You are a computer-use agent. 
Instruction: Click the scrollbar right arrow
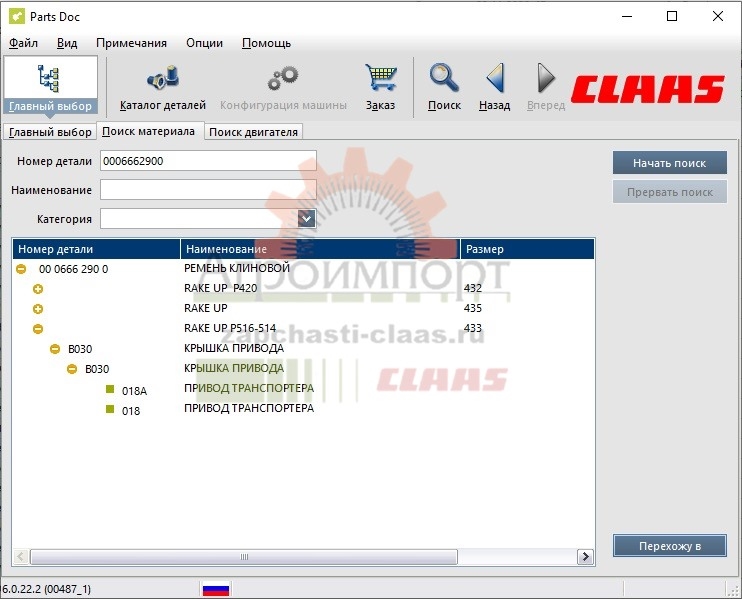[x=585, y=557]
